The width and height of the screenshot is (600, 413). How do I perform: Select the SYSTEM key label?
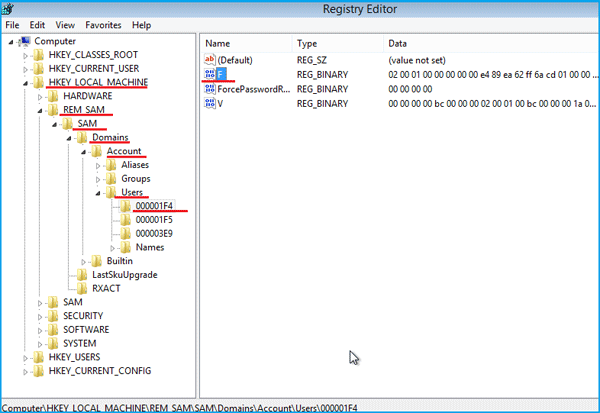80,343
